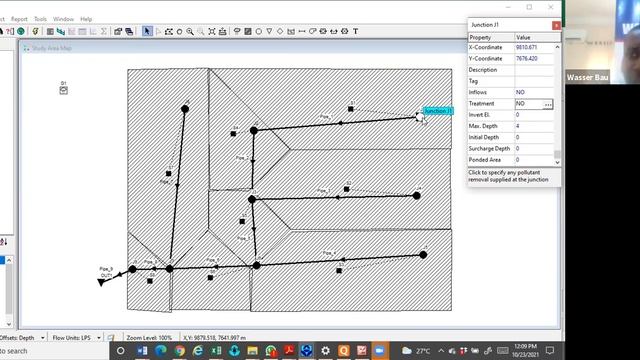The image size is (640, 360).
Task: Edit the Invert El. value
Action: click(x=534, y=115)
